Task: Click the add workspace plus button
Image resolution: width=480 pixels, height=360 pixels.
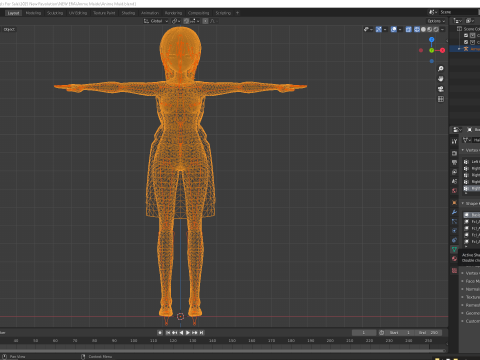Action: click(x=237, y=13)
